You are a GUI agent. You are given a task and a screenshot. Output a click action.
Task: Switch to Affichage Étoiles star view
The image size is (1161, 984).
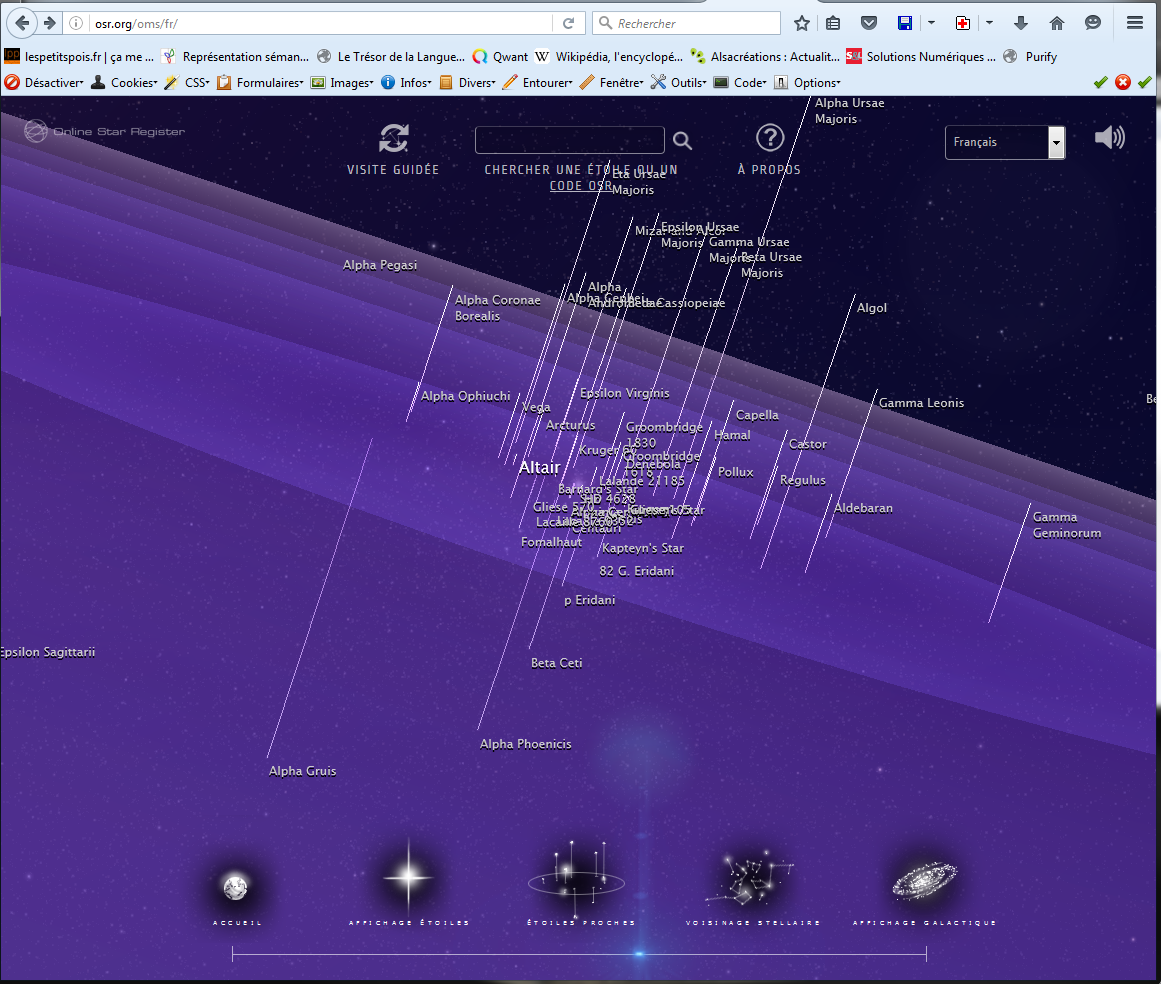408,877
